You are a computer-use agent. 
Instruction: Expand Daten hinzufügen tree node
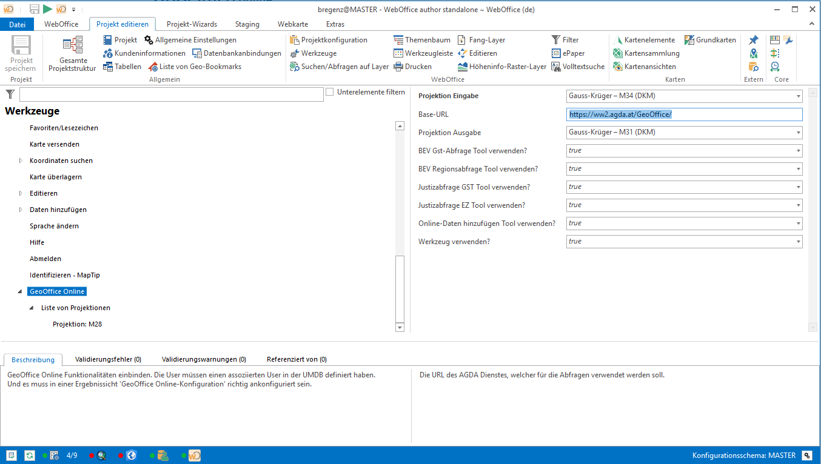20,209
